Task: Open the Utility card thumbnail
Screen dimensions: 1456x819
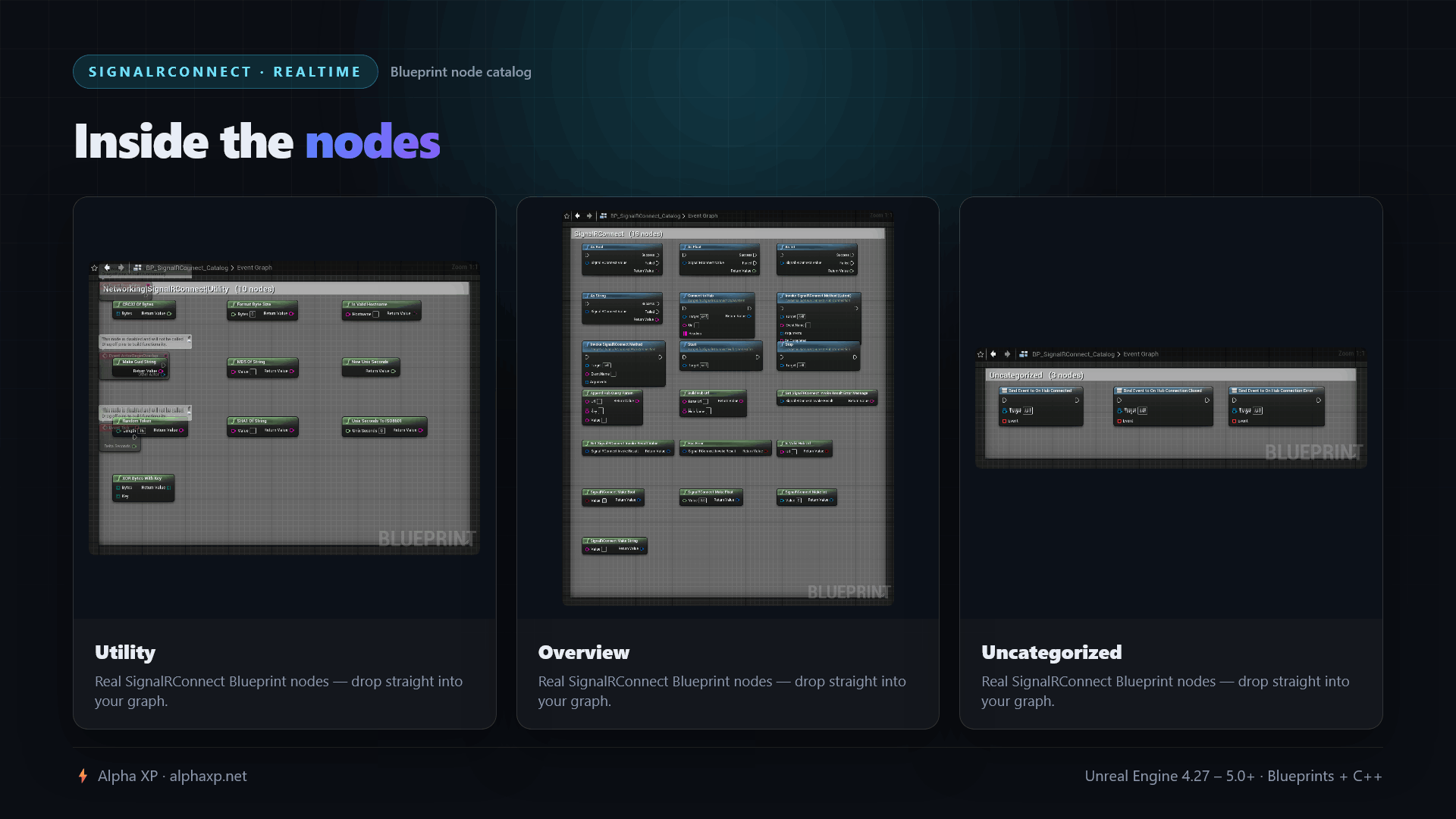Action: 284,408
